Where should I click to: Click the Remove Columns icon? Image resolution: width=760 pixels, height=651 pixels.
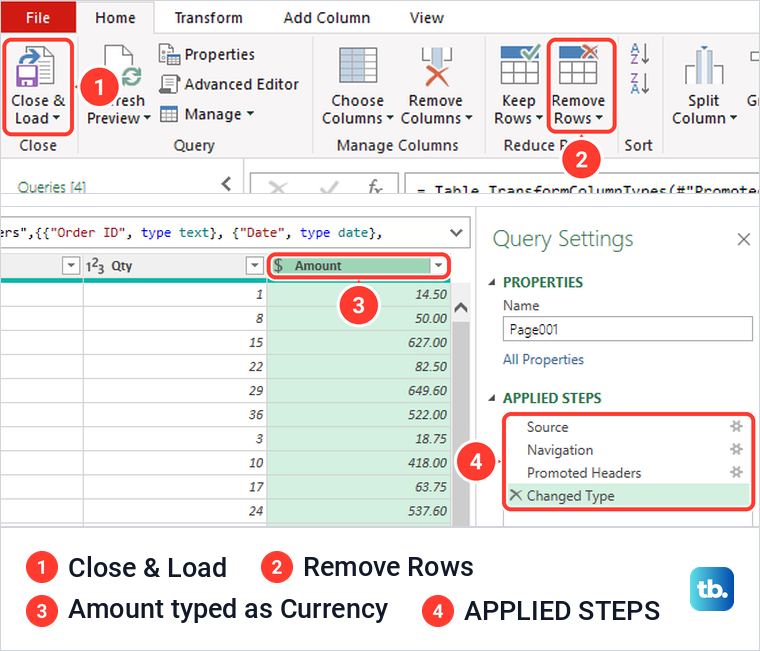pos(436,66)
